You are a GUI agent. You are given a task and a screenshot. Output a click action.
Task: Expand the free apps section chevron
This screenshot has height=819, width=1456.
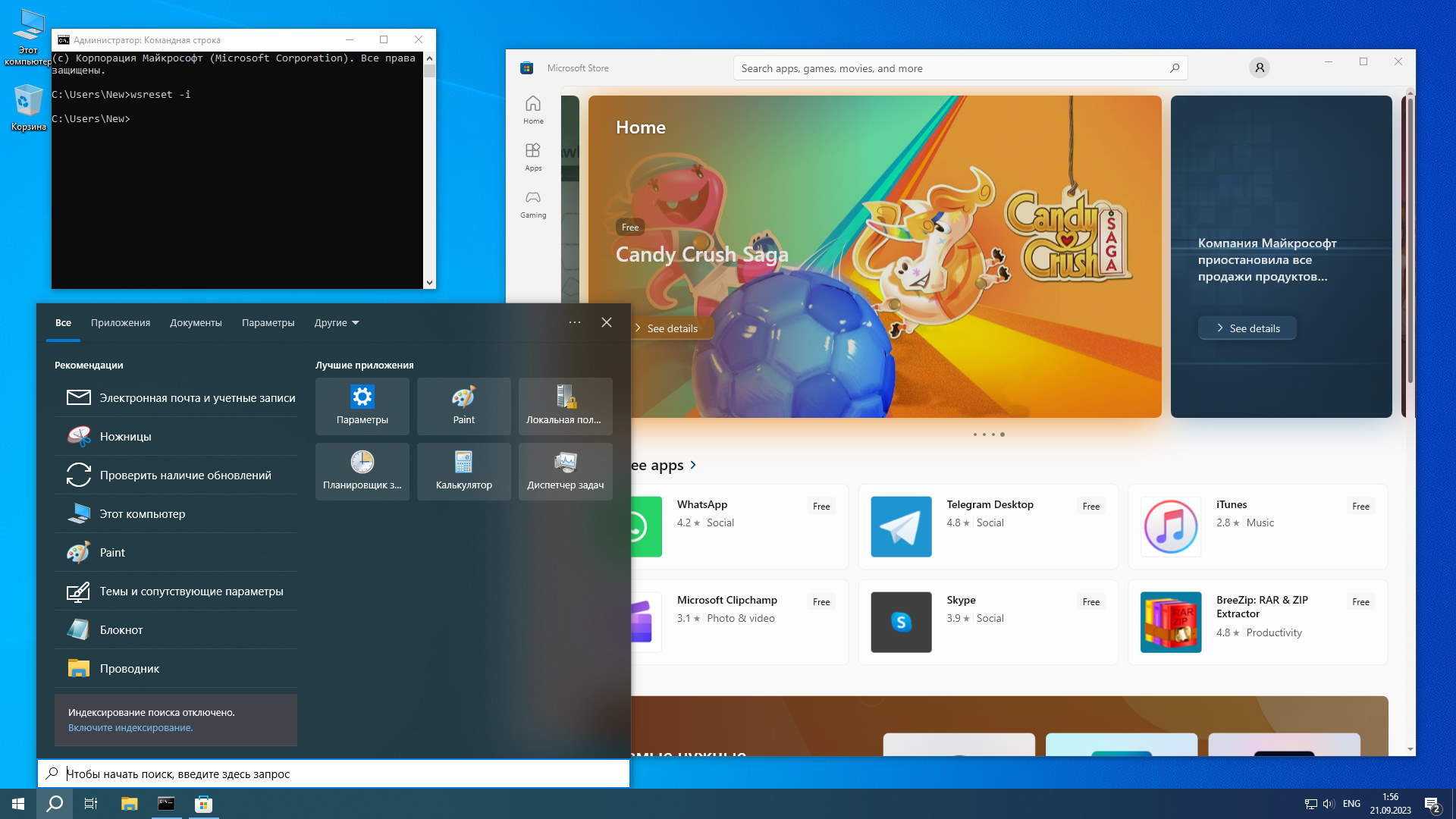(693, 465)
